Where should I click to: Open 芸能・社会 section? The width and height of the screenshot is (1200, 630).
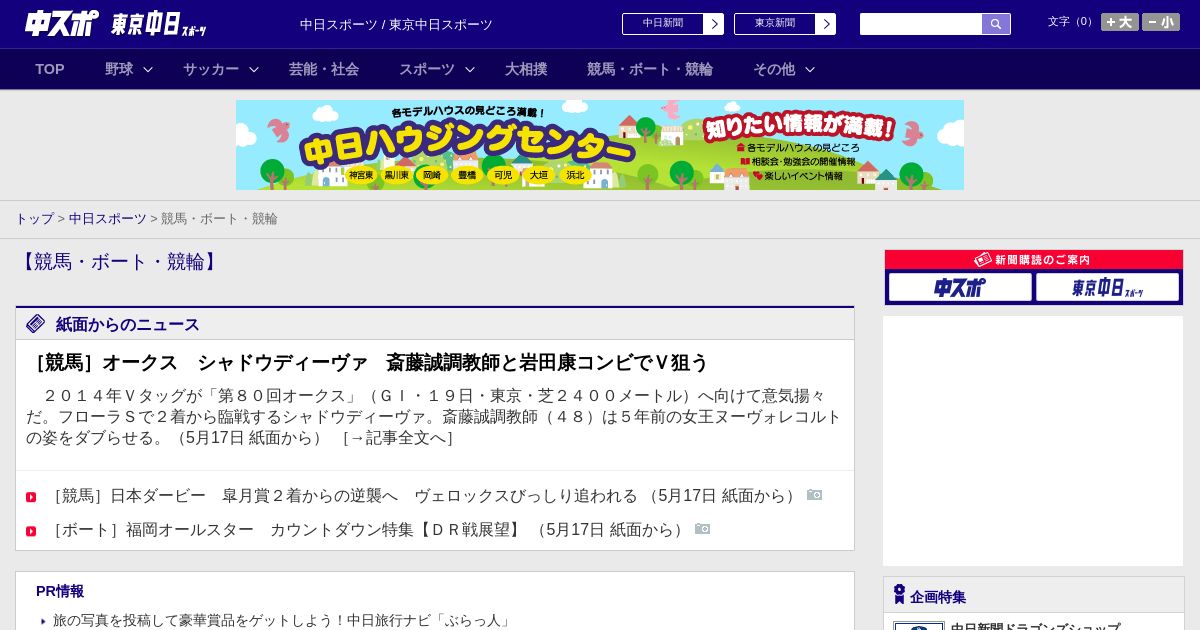(324, 69)
